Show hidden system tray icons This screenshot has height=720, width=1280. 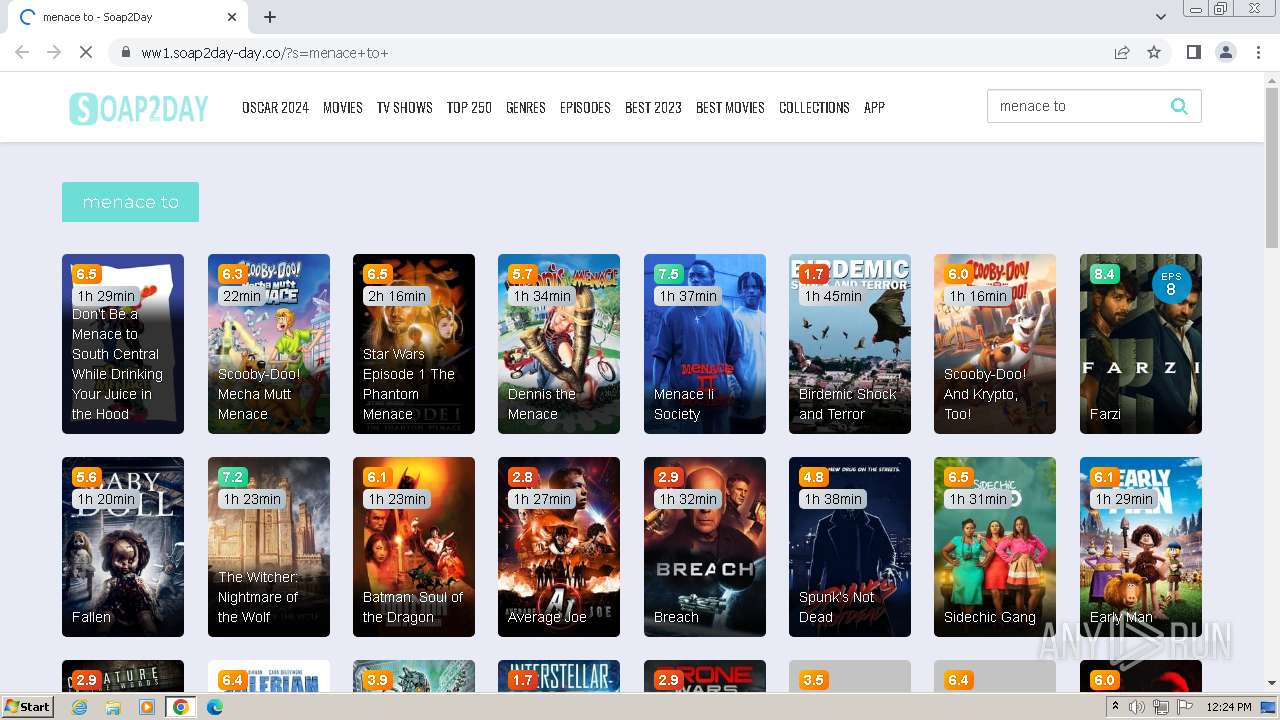coord(1115,707)
